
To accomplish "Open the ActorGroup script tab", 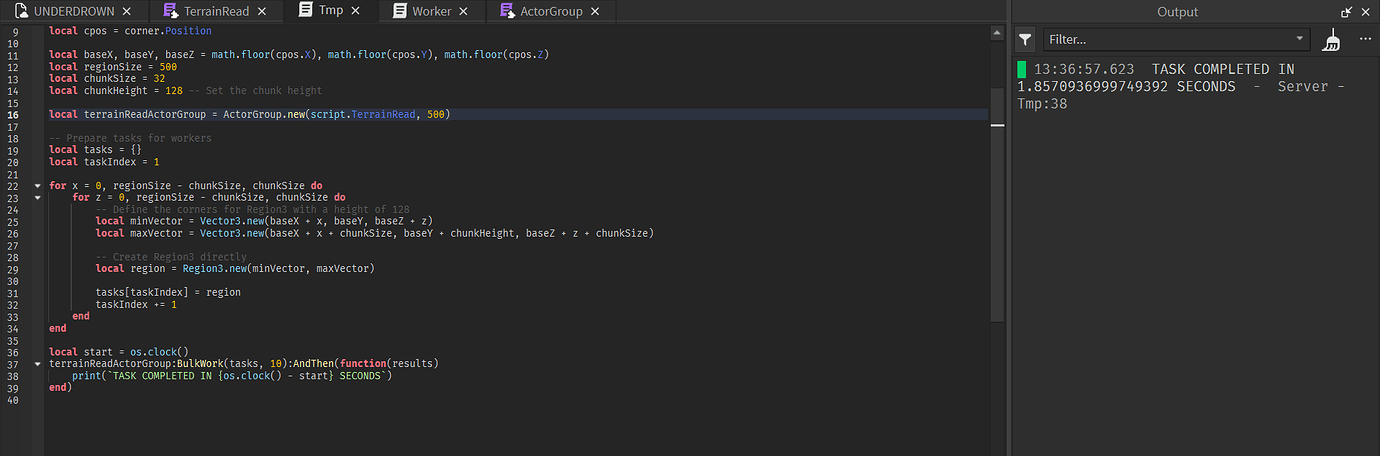I will point(551,12).
